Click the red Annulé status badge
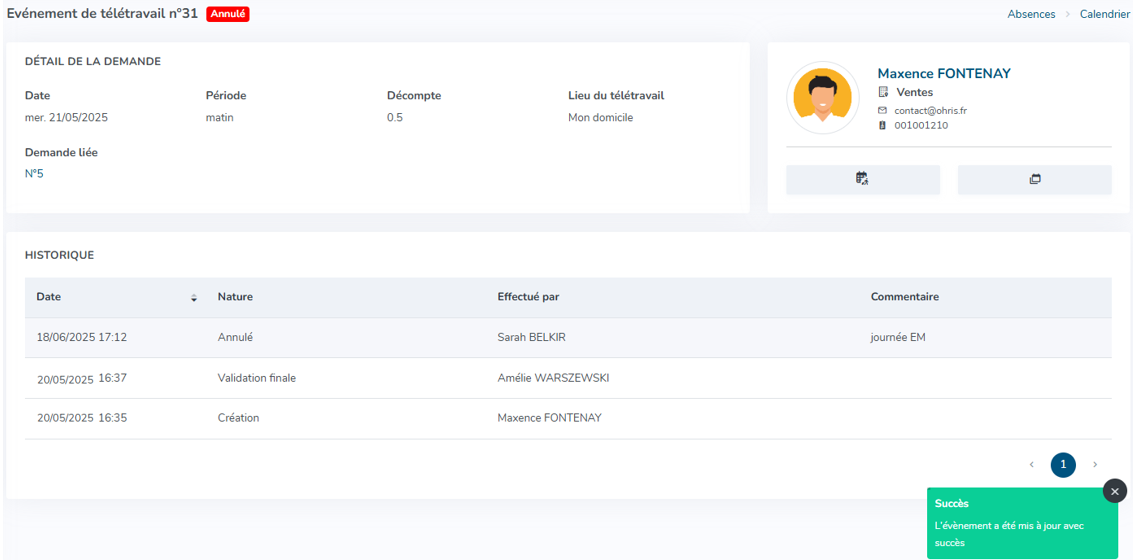This screenshot has height=560, width=1133. tap(228, 14)
